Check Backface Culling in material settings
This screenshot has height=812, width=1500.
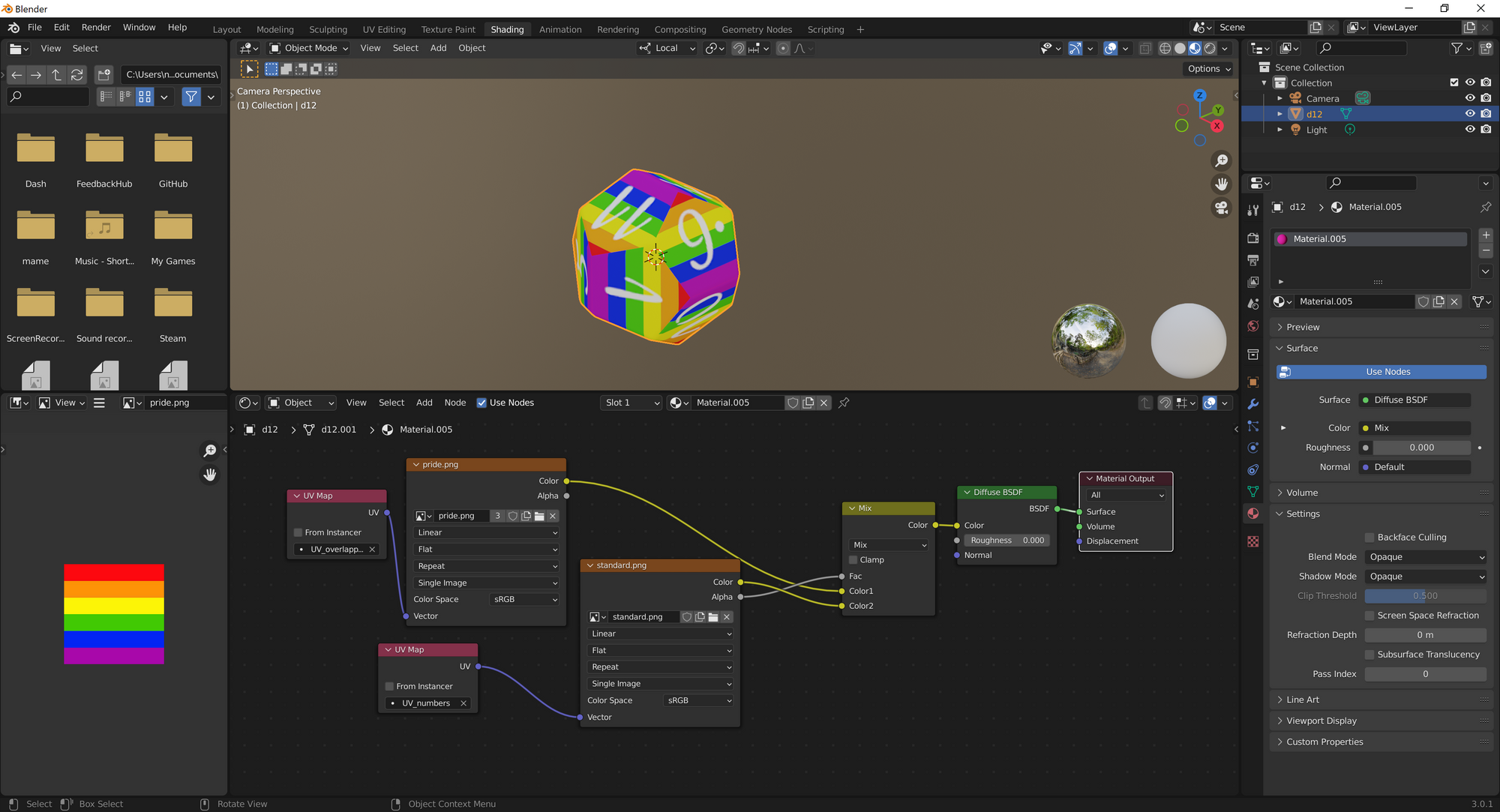(1368, 537)
